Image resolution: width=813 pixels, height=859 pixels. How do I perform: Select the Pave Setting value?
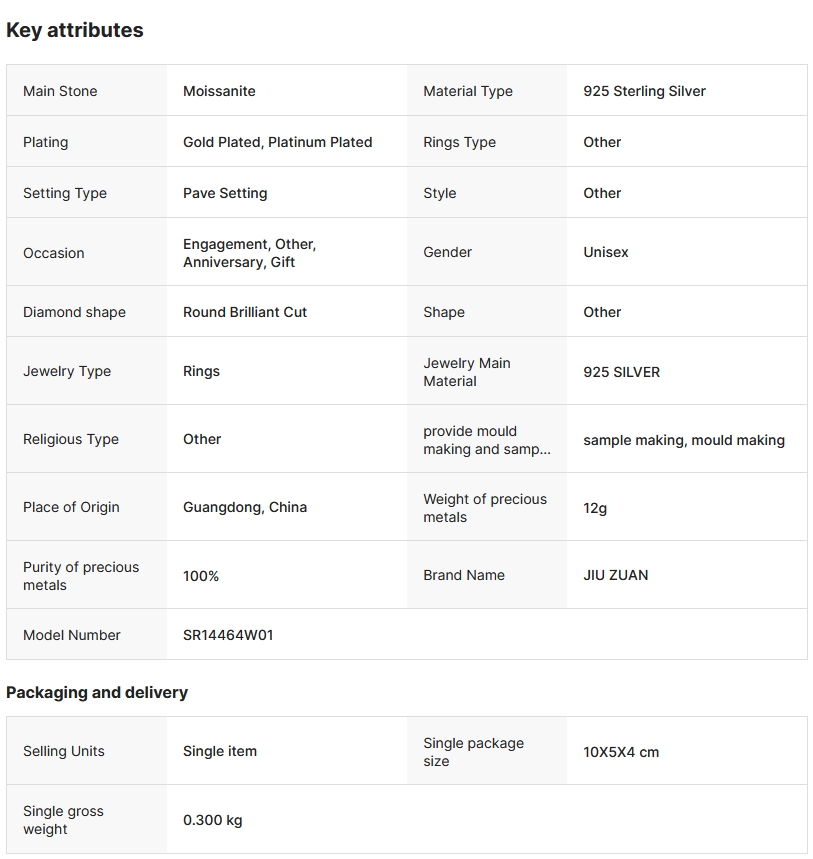pos(225,193)
